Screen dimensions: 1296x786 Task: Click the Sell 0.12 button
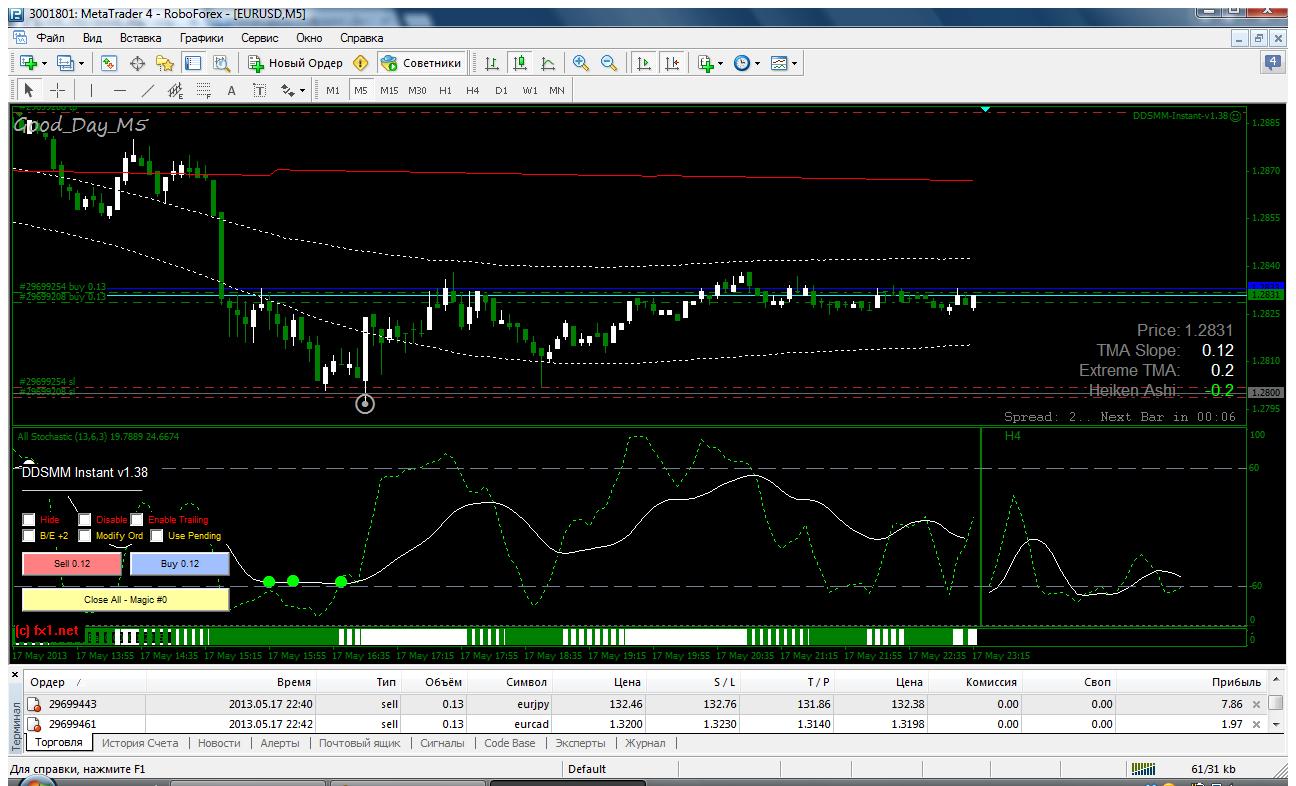click(x=72, y=564)
